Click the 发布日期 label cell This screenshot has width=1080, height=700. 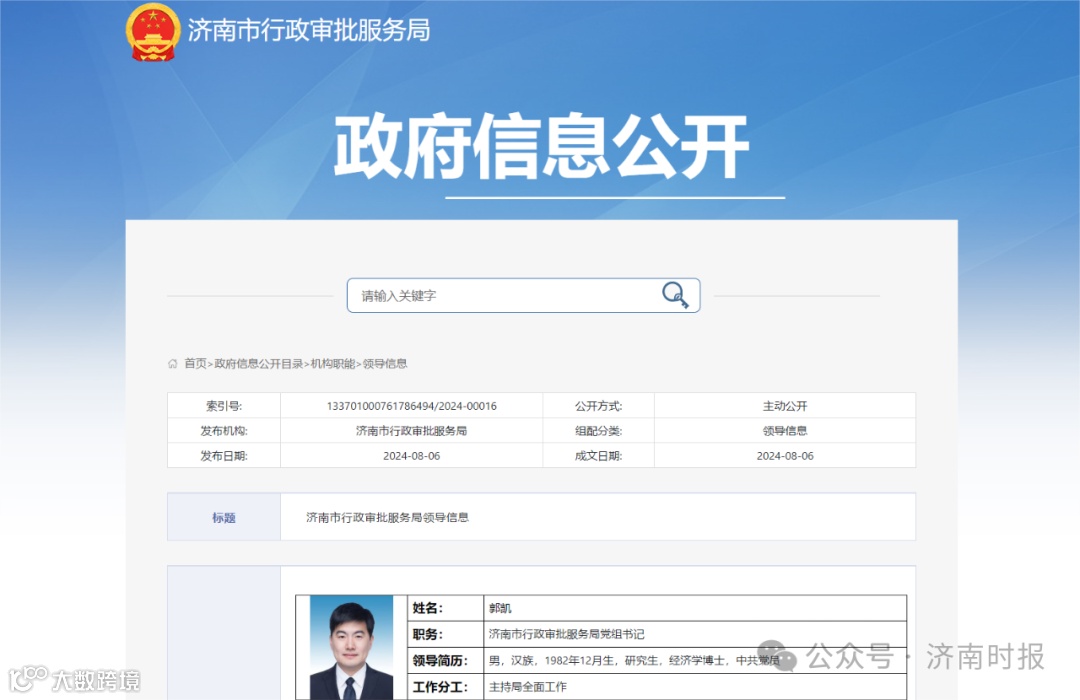pos(224,455)
